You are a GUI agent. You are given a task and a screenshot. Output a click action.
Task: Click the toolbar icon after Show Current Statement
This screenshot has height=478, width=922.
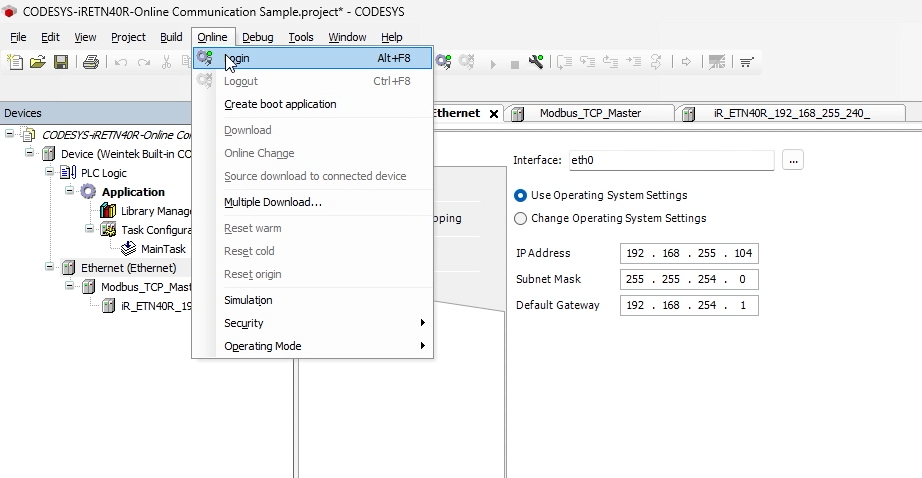[x=717, y=62]
